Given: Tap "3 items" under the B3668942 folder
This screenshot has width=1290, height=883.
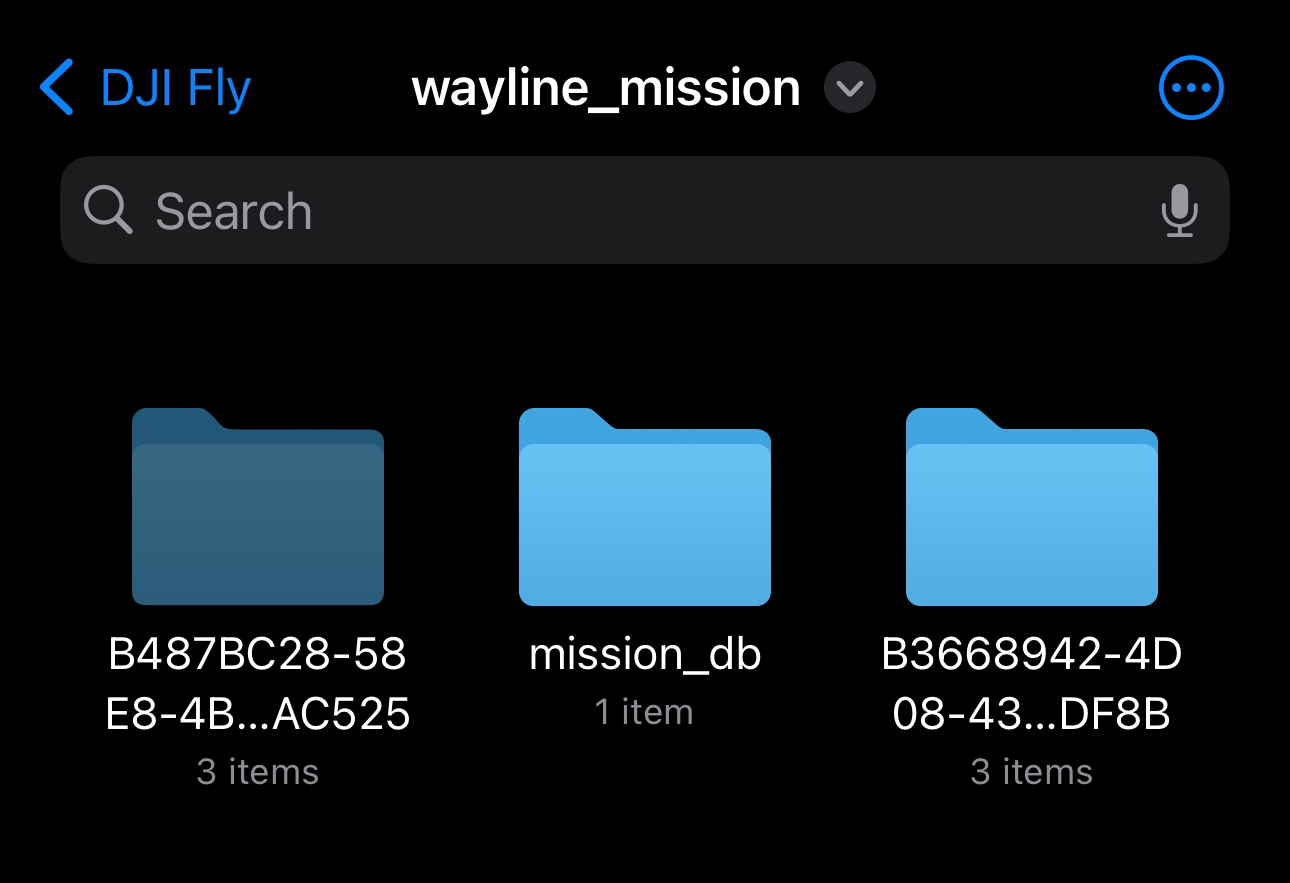Looking at the screenshot, I should (x=1032, y=772).
